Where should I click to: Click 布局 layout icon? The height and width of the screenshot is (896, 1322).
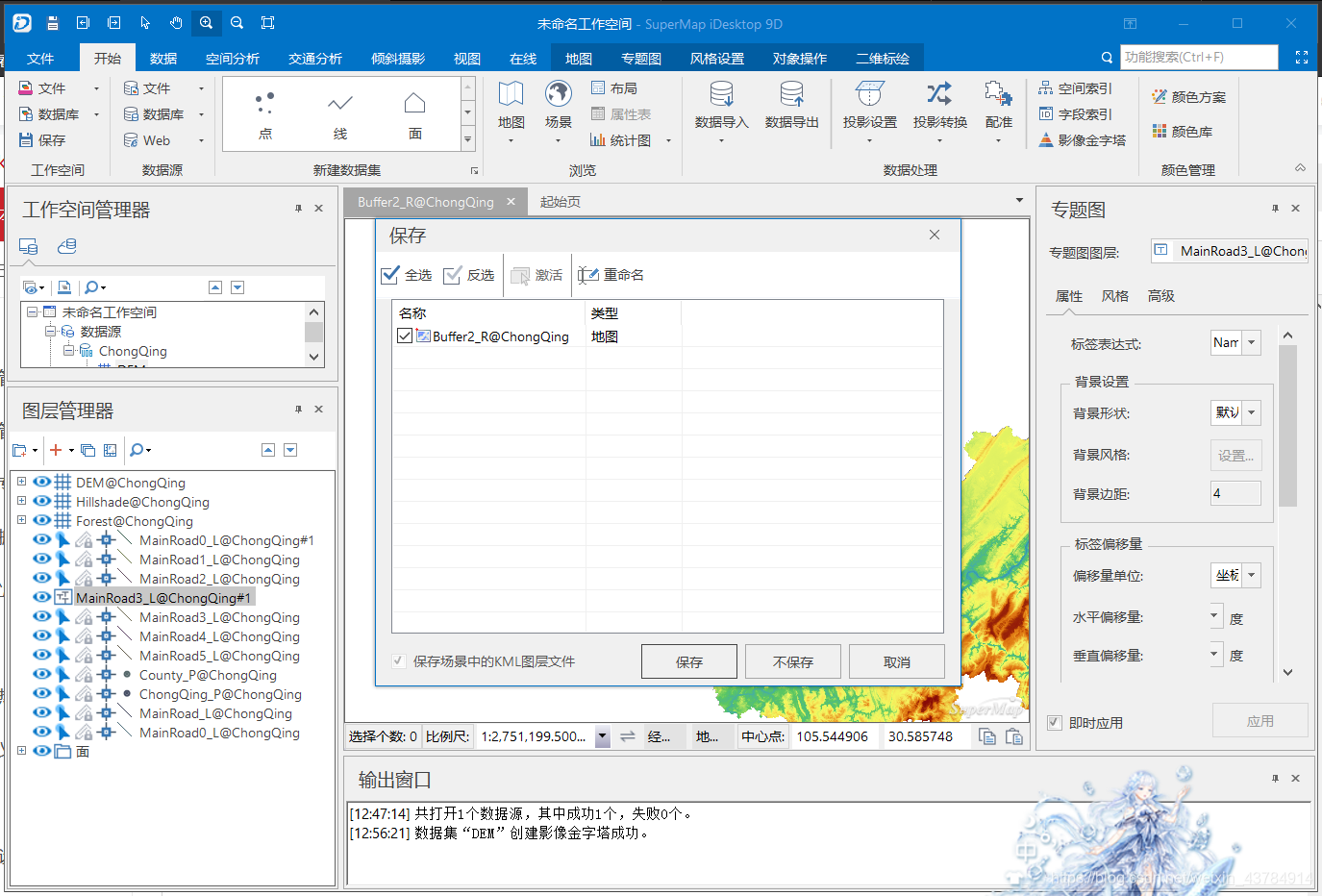coord(598,87)
